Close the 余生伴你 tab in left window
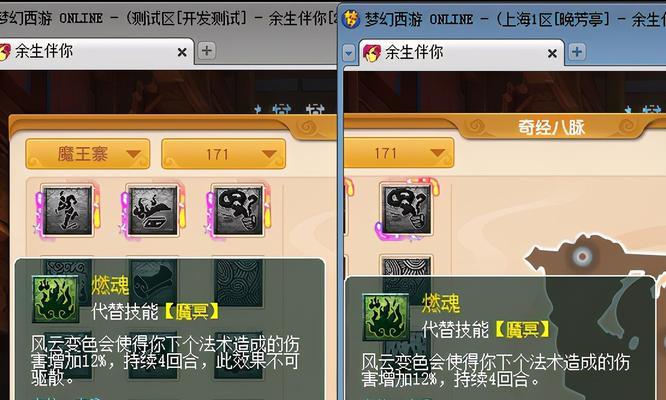666x400 pixels. pyautogui.click(x=182, y=52)
